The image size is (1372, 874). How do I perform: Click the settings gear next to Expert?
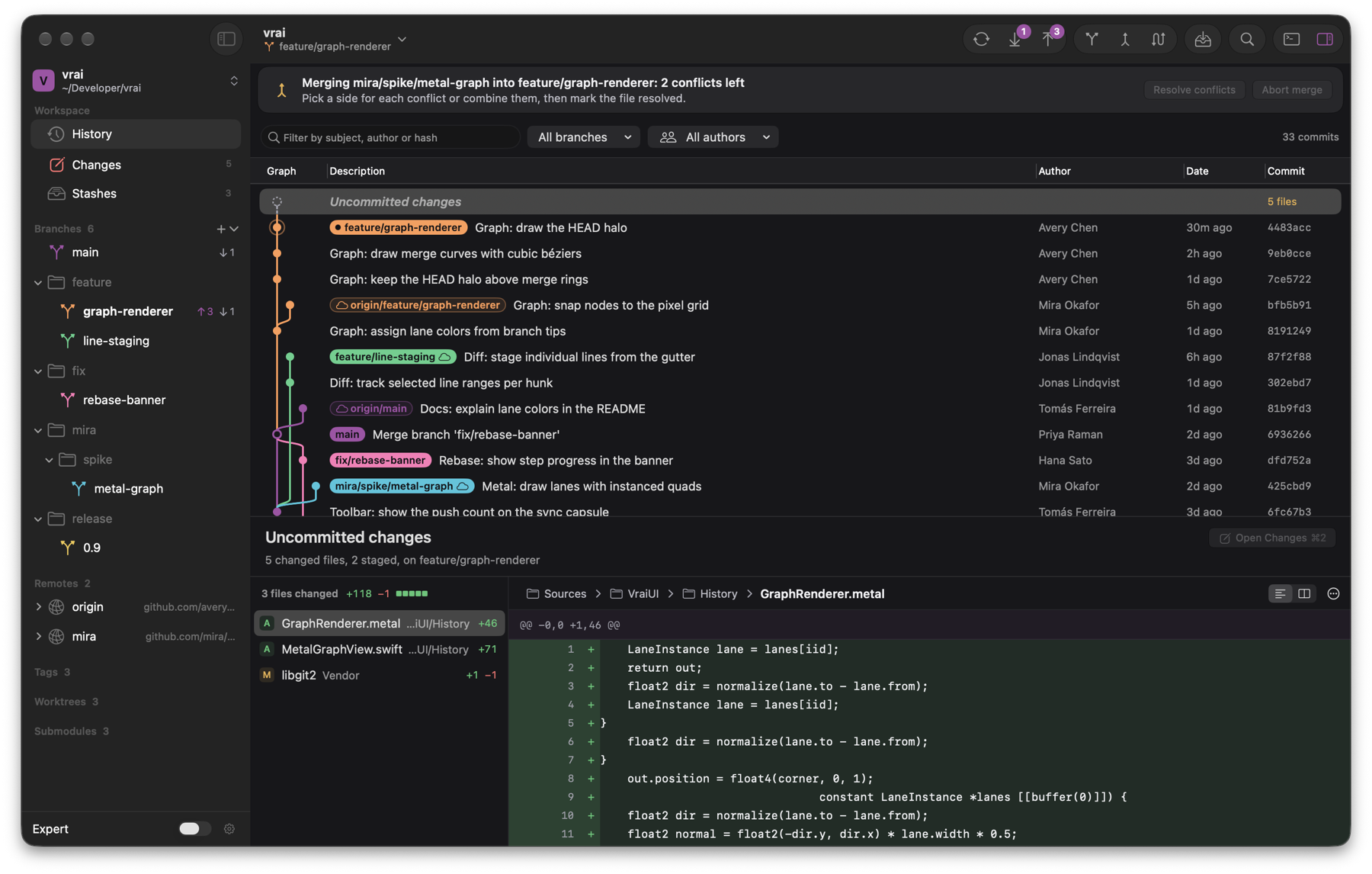229,829
